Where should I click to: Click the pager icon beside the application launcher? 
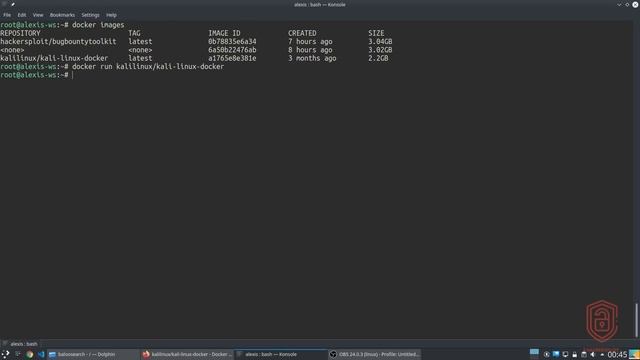tap(18, 354)
